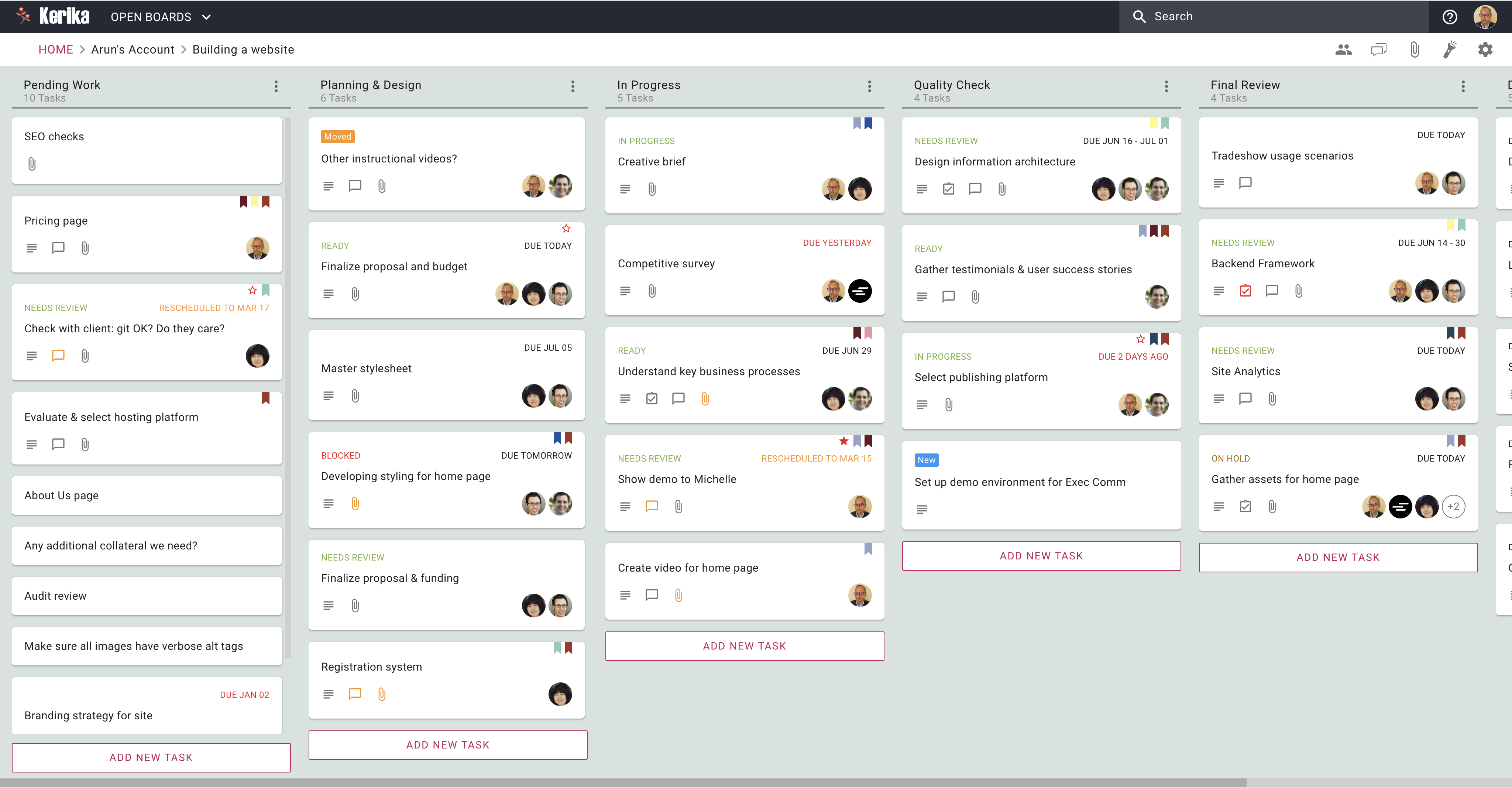Click the highlights flashlight icon in the toolbar

coord(1450,49)
